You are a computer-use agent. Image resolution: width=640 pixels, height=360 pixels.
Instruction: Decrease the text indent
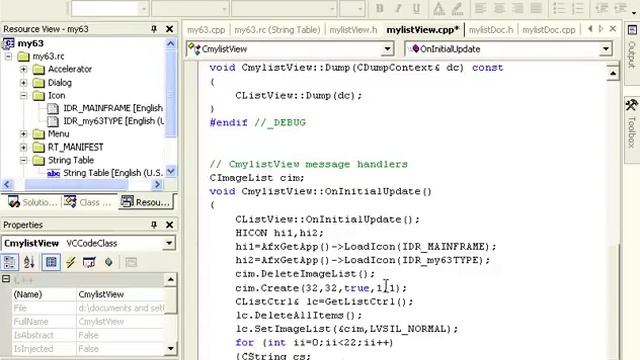(601, 8)
